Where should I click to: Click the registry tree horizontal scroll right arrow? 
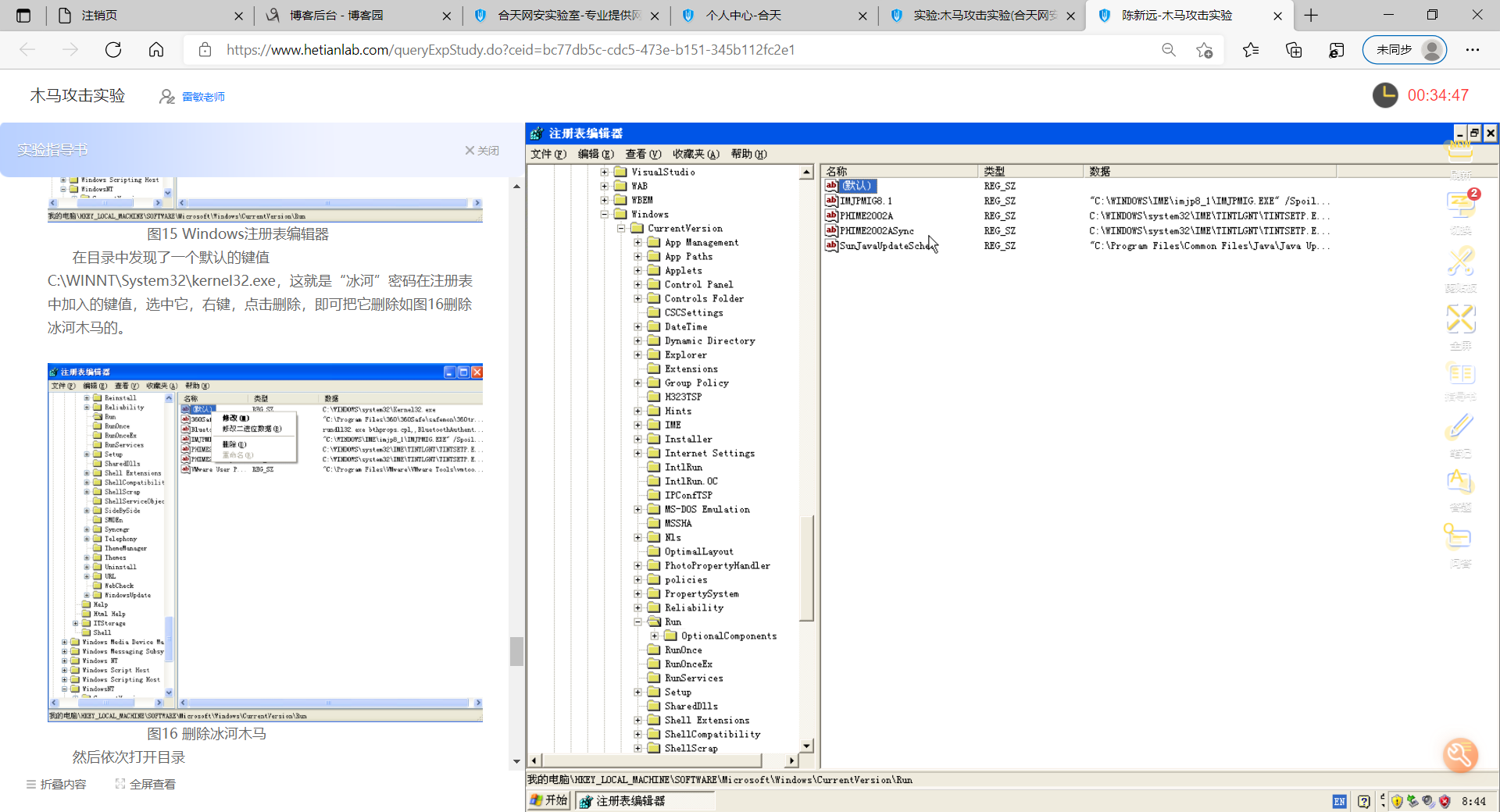coord(791,760)
